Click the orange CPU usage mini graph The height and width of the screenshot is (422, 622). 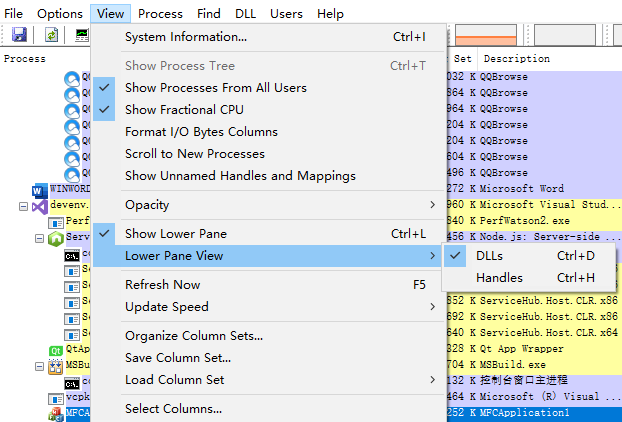click(x=486, y=35)
